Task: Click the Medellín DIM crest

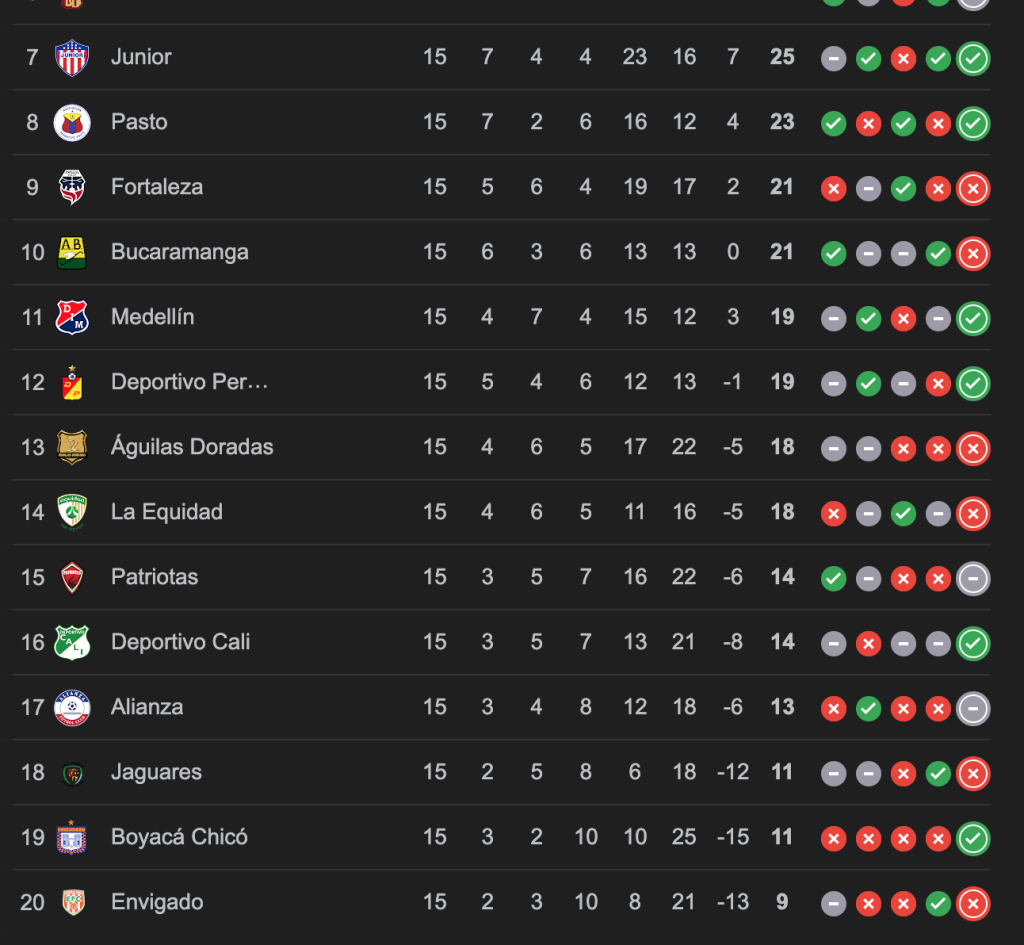Action: (72, 317)
